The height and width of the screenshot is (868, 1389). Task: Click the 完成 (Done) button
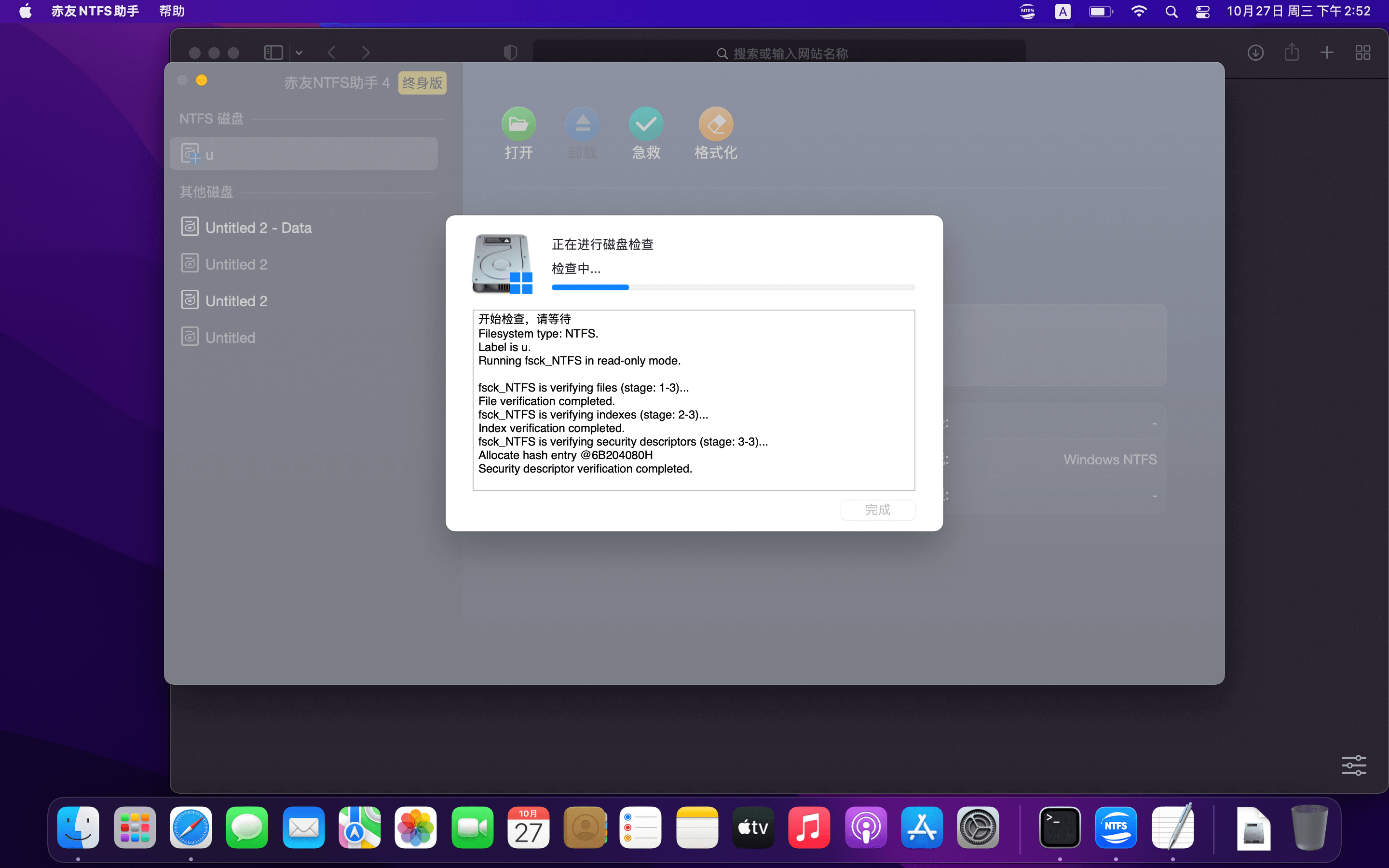point(878,510)
